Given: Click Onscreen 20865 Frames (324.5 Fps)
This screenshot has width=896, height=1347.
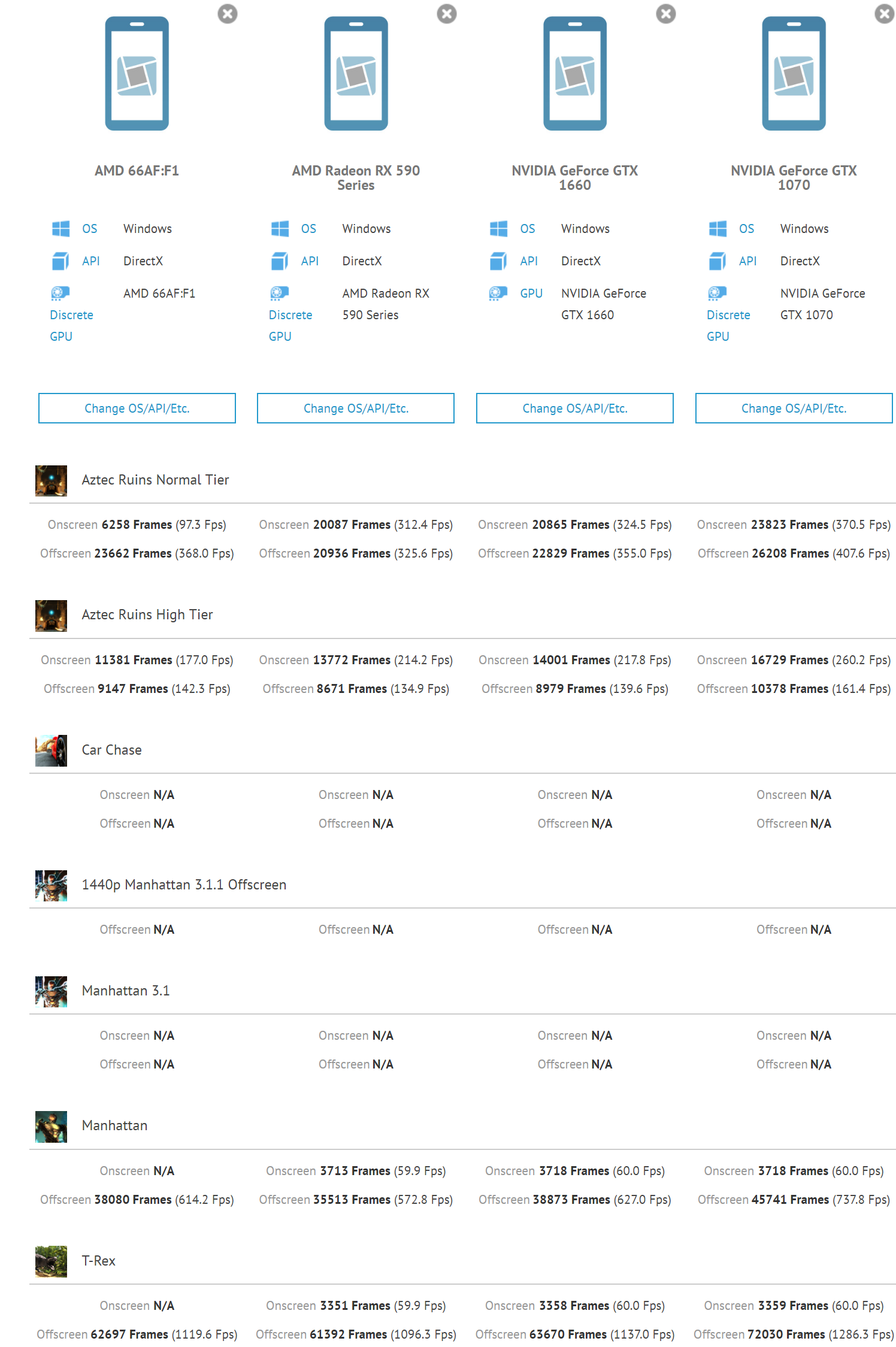Looking at the screenshot, I should pyautogui.click(x=575, y=525).
